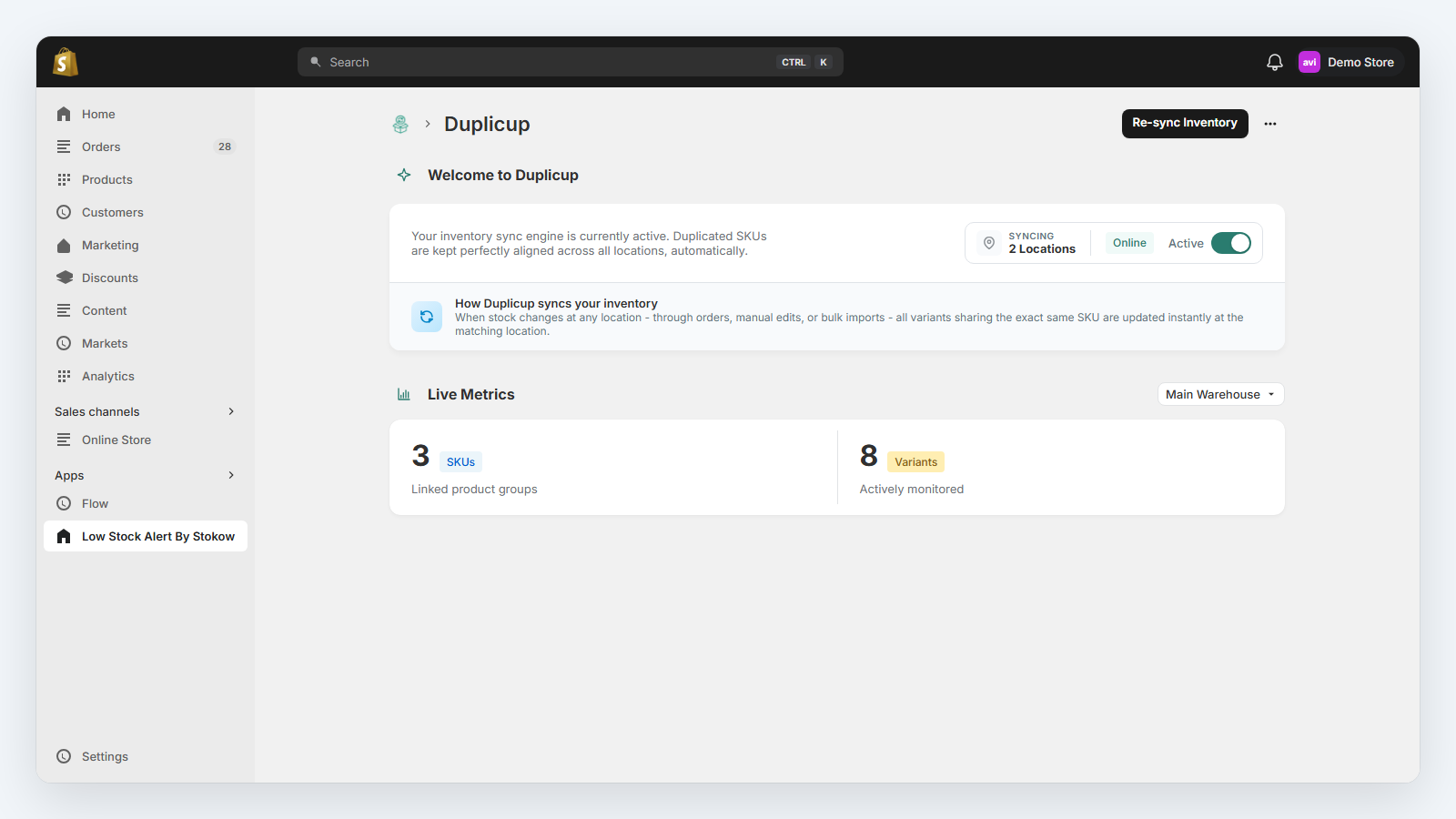Click the blue sync arrows icon
The width and height of the screenshot is (1456, 819).
427,317
